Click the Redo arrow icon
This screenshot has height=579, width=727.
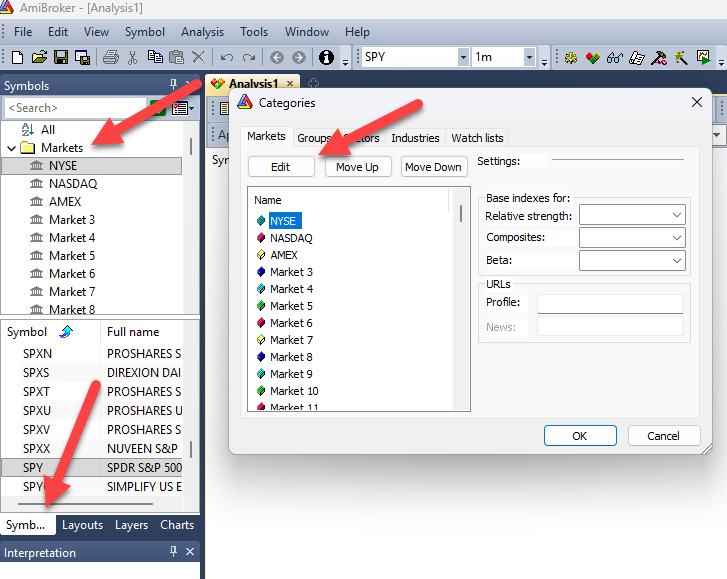[x=249, y=58]
